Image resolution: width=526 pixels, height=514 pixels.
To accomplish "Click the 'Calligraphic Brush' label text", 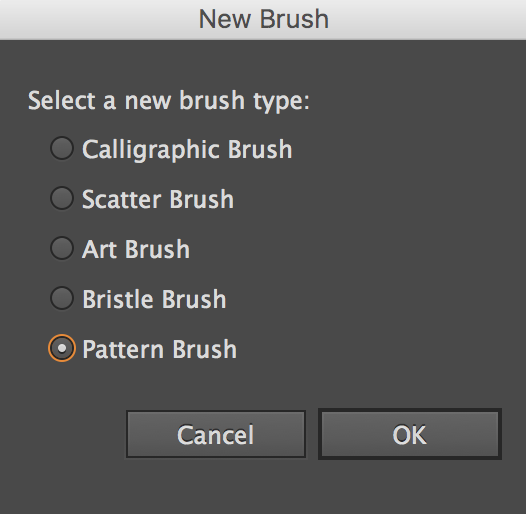I will pos(187,150).
